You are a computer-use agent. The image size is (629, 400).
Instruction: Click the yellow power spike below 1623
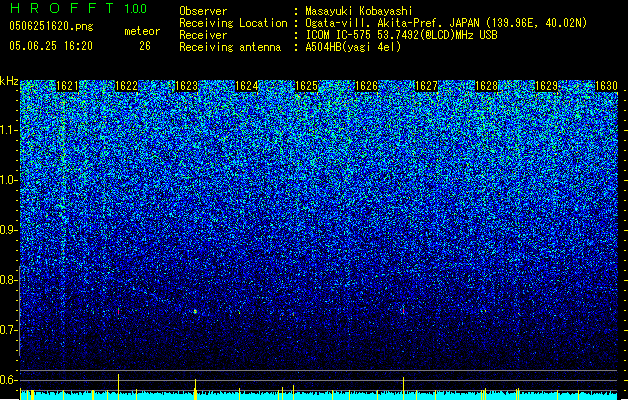pyautogui.click(x=195, y=389)
